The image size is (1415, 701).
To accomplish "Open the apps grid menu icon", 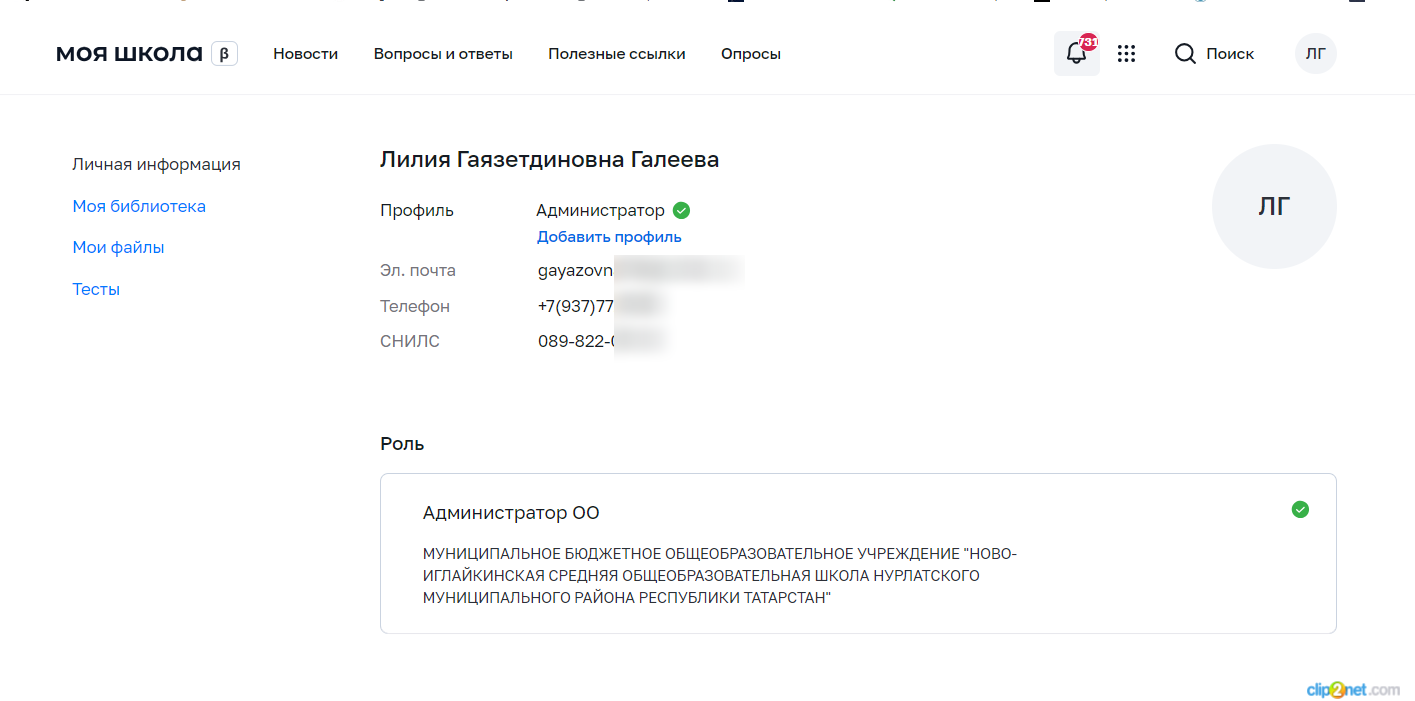I will tap(1126, 54).
